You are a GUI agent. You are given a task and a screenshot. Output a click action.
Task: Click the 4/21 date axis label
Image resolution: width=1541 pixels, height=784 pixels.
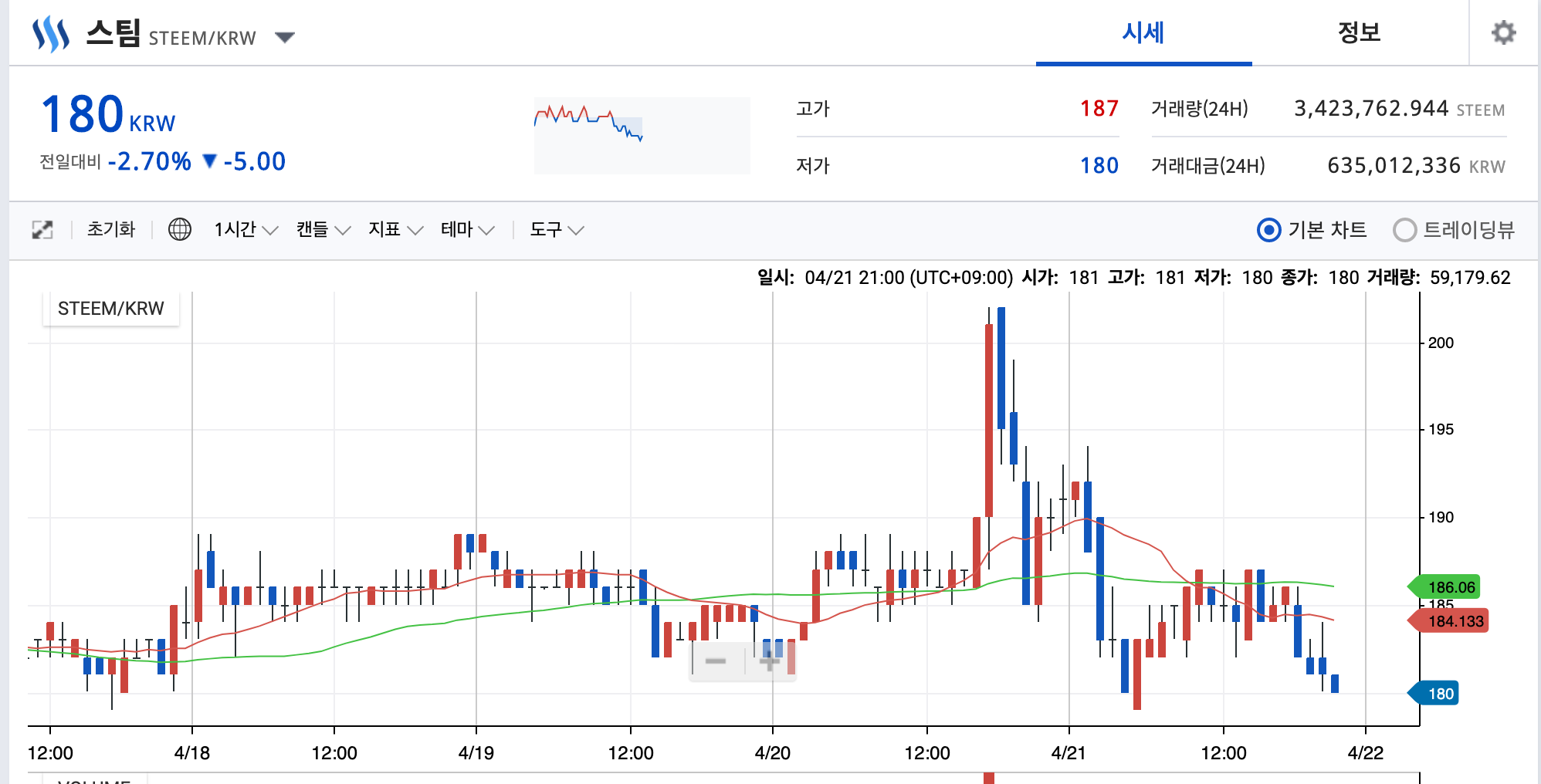[x=1069, y=753]
